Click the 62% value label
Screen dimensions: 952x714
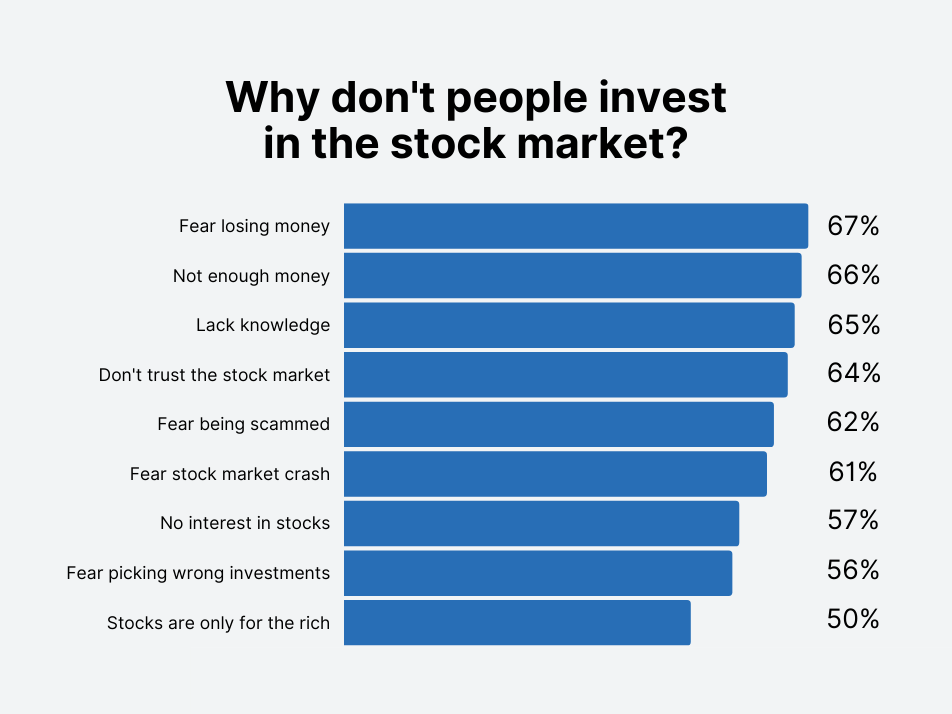pos(853,422)
